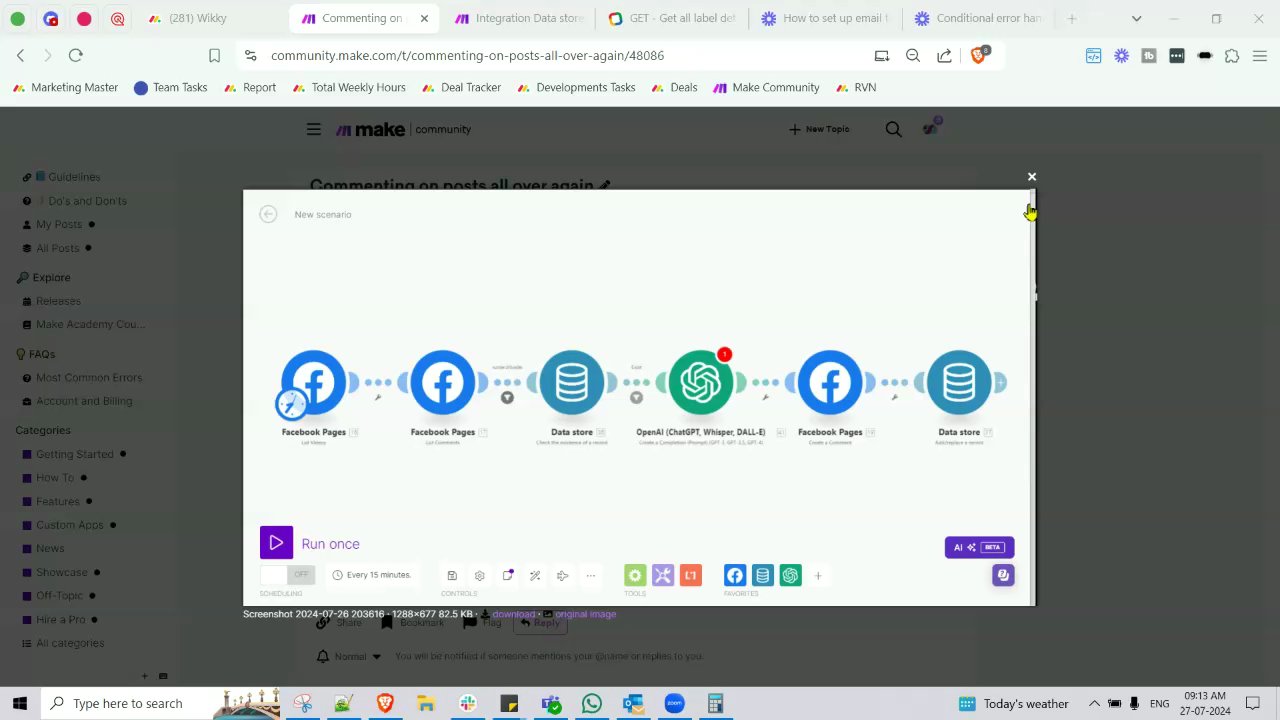Open the three-dots more controls menu
Image resolution: width=1280 pixels, height=720 pixels.
coord(590,576)
